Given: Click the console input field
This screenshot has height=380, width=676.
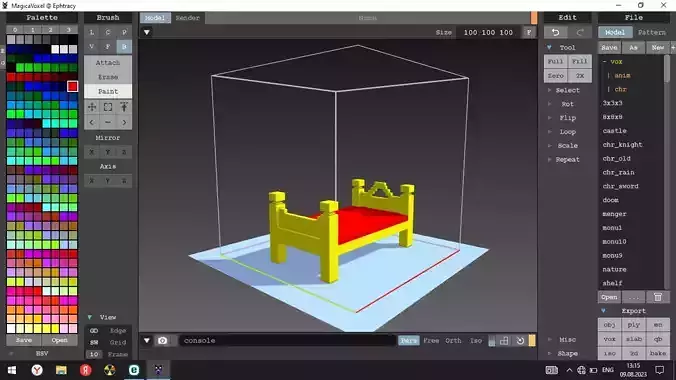Looking at the screenshot, I should click(x=287, y=341).
